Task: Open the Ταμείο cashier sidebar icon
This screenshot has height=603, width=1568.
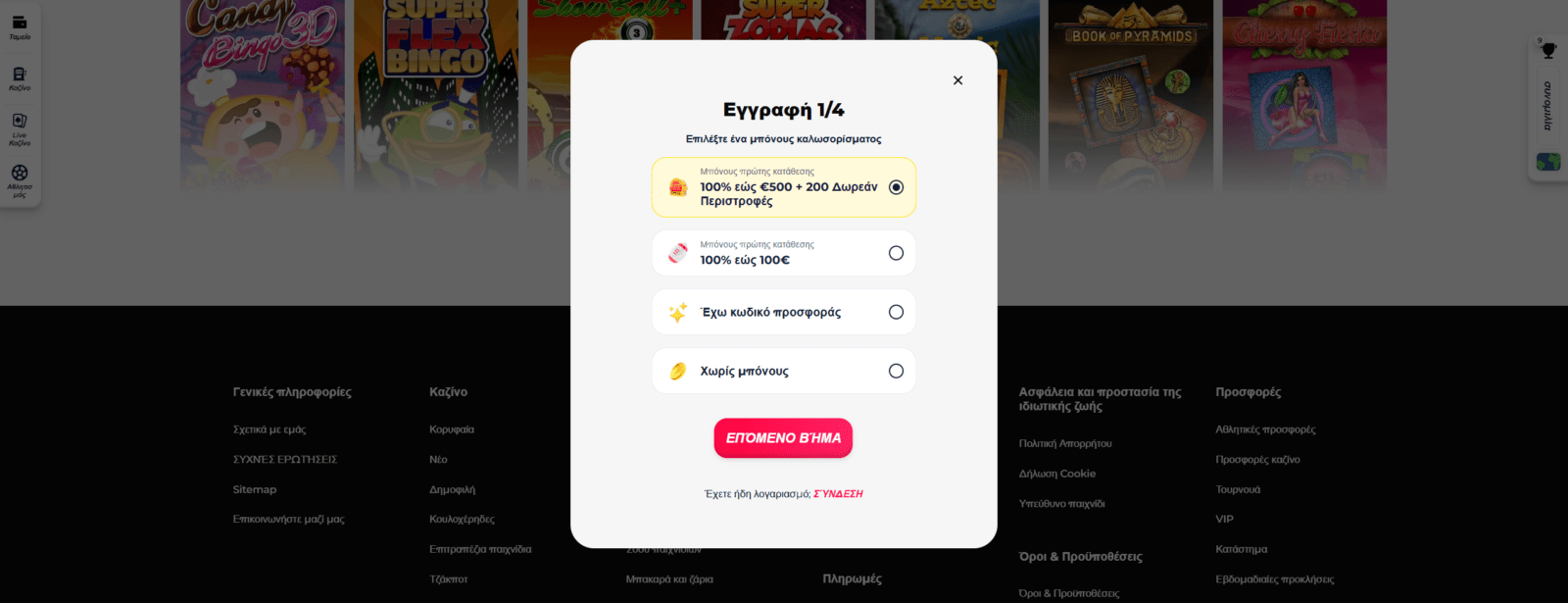Action: [20, 27]
